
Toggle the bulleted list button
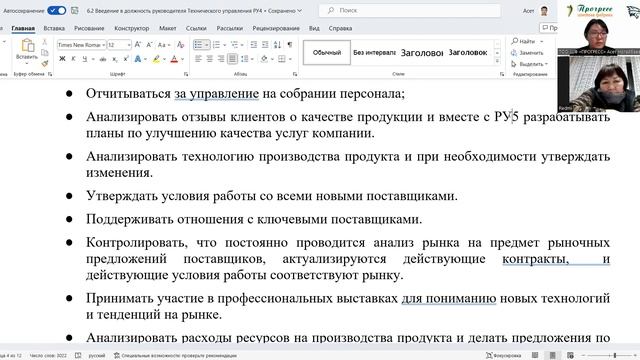tap(198, 44)
